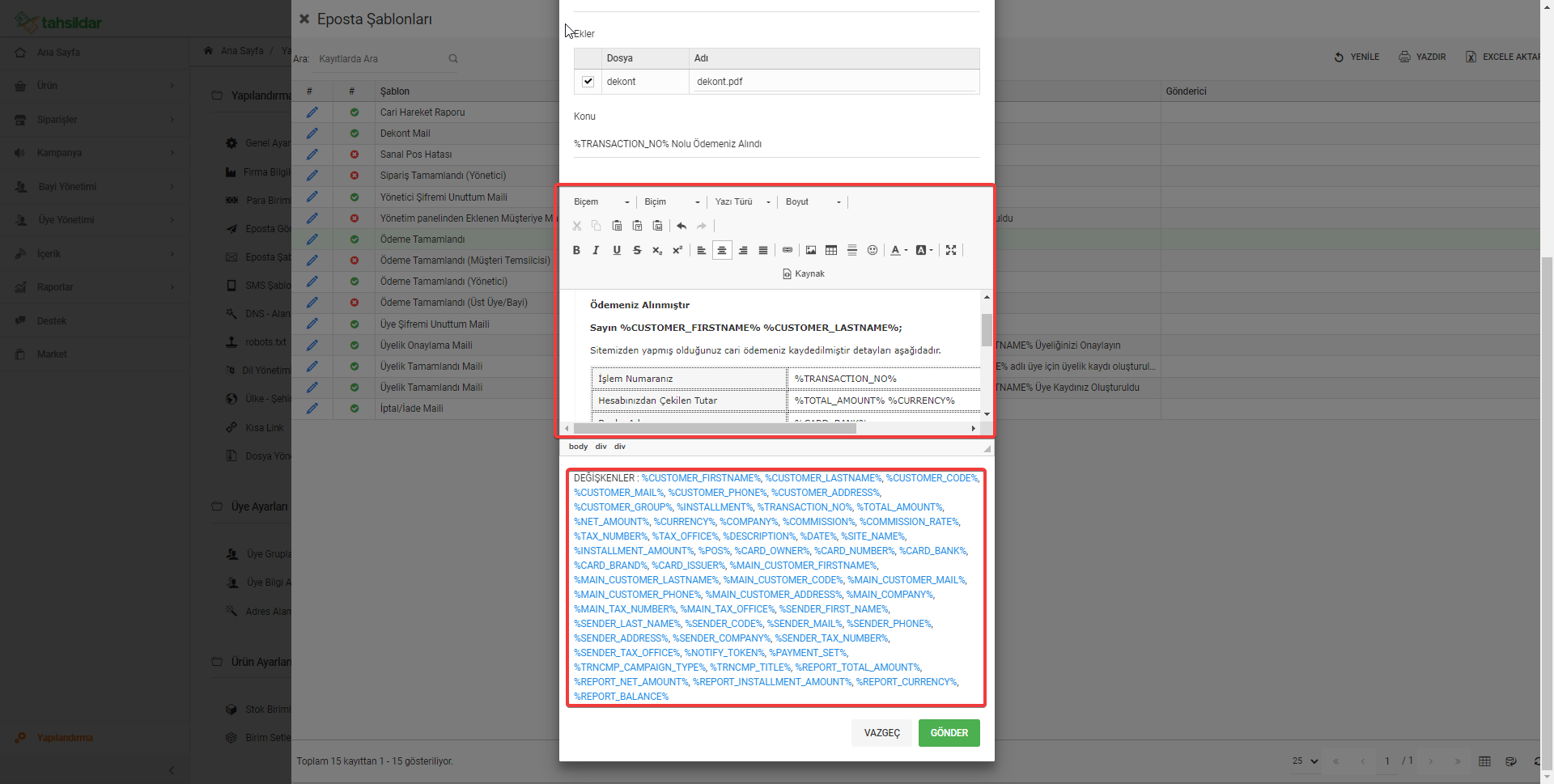Click the YAZDIR print button
Screen dimensions: 1554x784
[x=1422, y=57]
